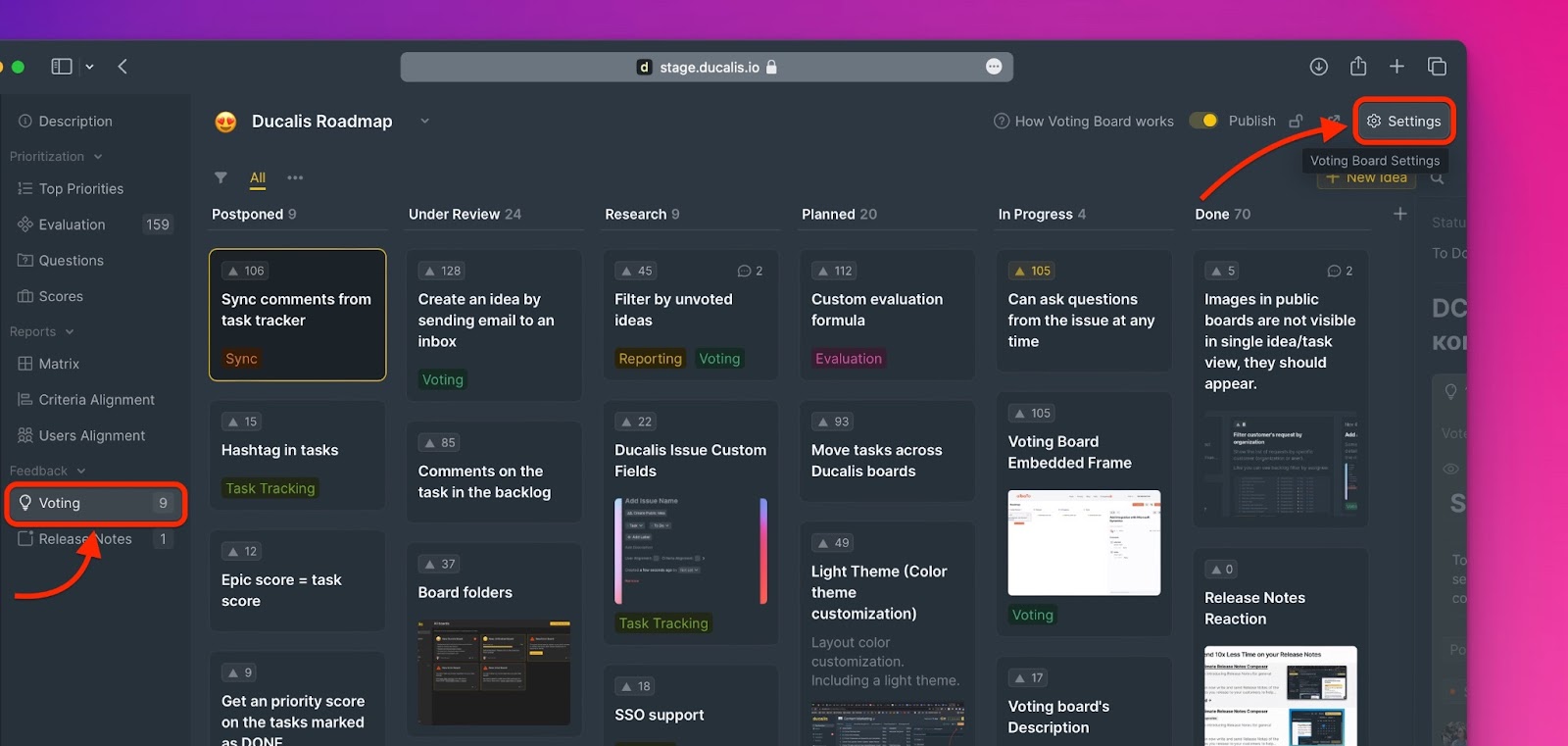Click the unlock icon next to Publish
The image size is (1568, 746).
tap(1296, 121)
